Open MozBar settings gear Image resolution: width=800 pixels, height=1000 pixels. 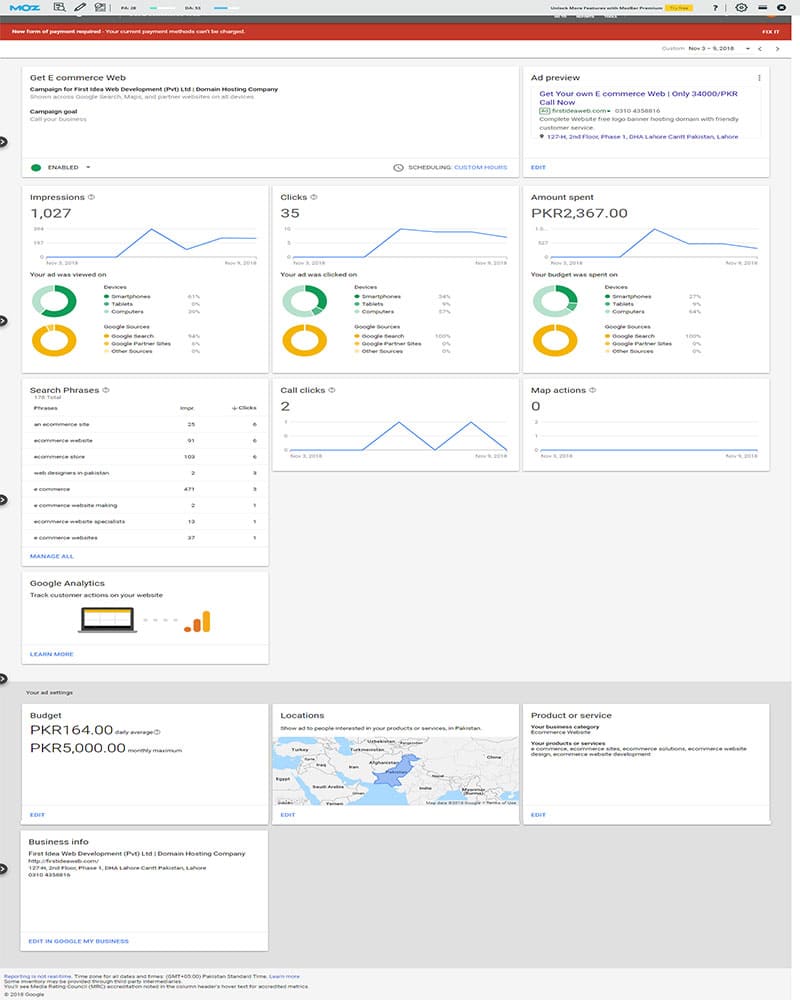click(x=741, y=8)
